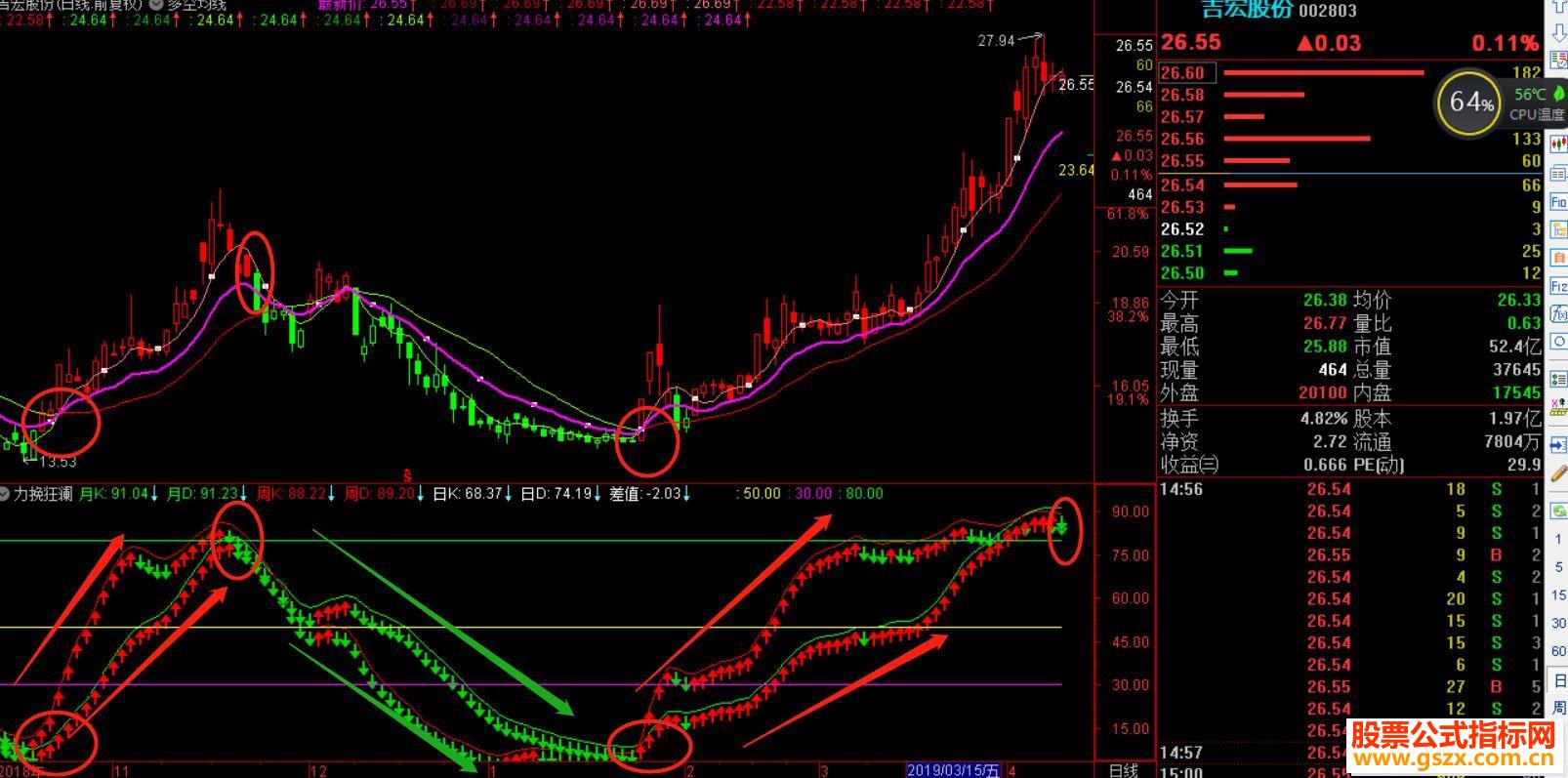Image resolution: width=1568 pixels, height=778 pixels.
Task: Click the 力挽狂澜 indicator name
Action: 44,494
